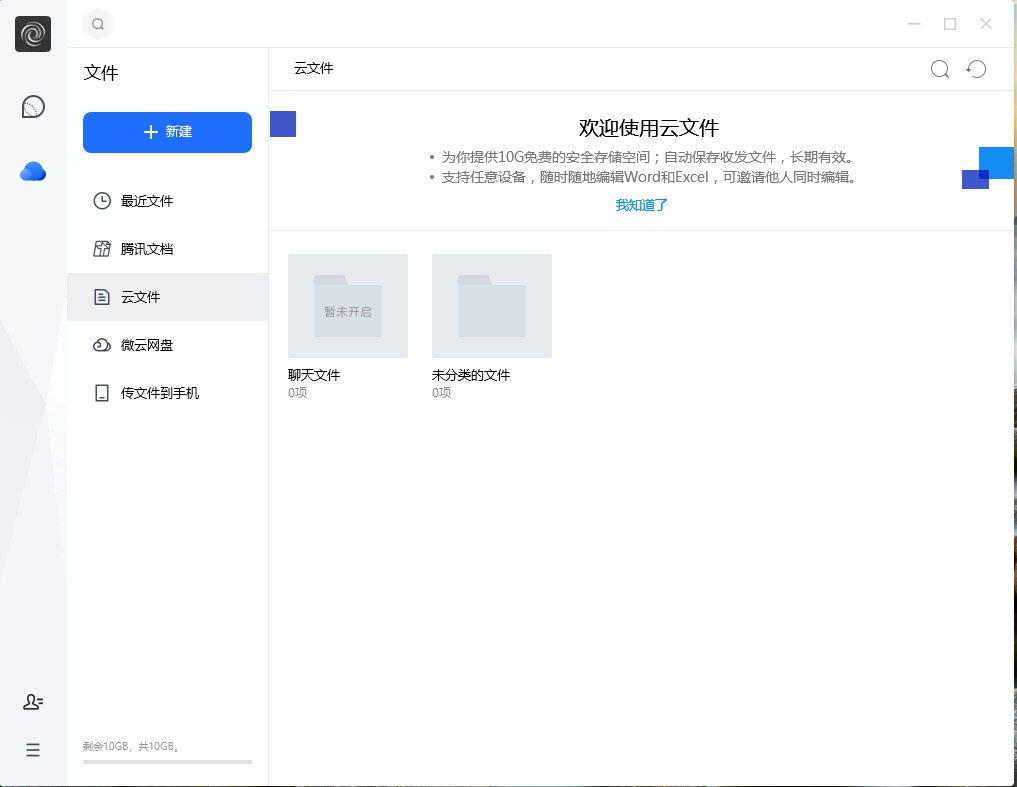
Task: Close the window
Action: pos(986,24)
